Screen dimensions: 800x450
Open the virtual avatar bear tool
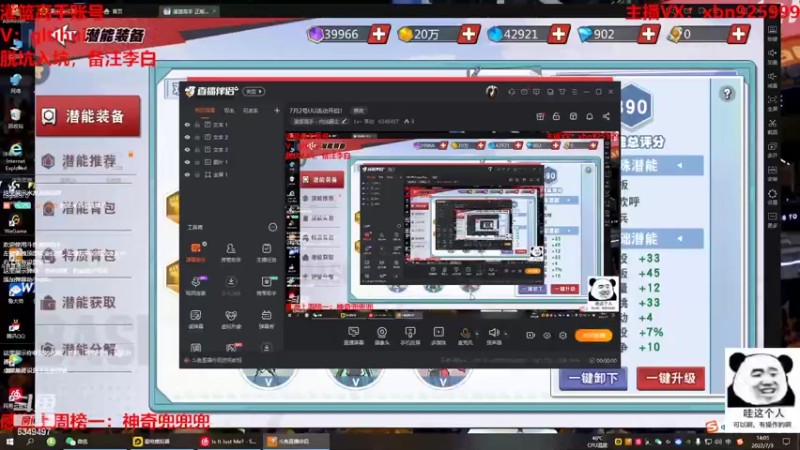231,319
